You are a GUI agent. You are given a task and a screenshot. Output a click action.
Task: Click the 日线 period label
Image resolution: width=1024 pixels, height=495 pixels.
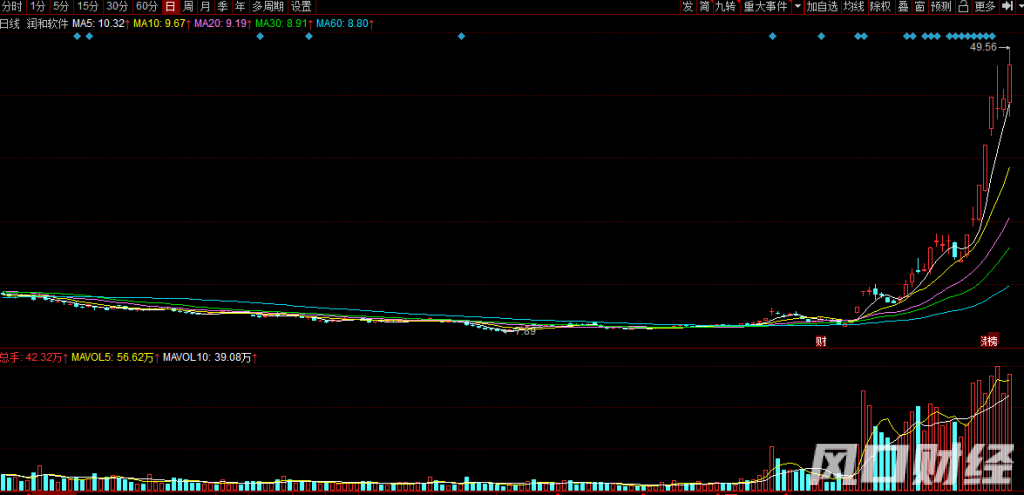[x=10, y=24]
